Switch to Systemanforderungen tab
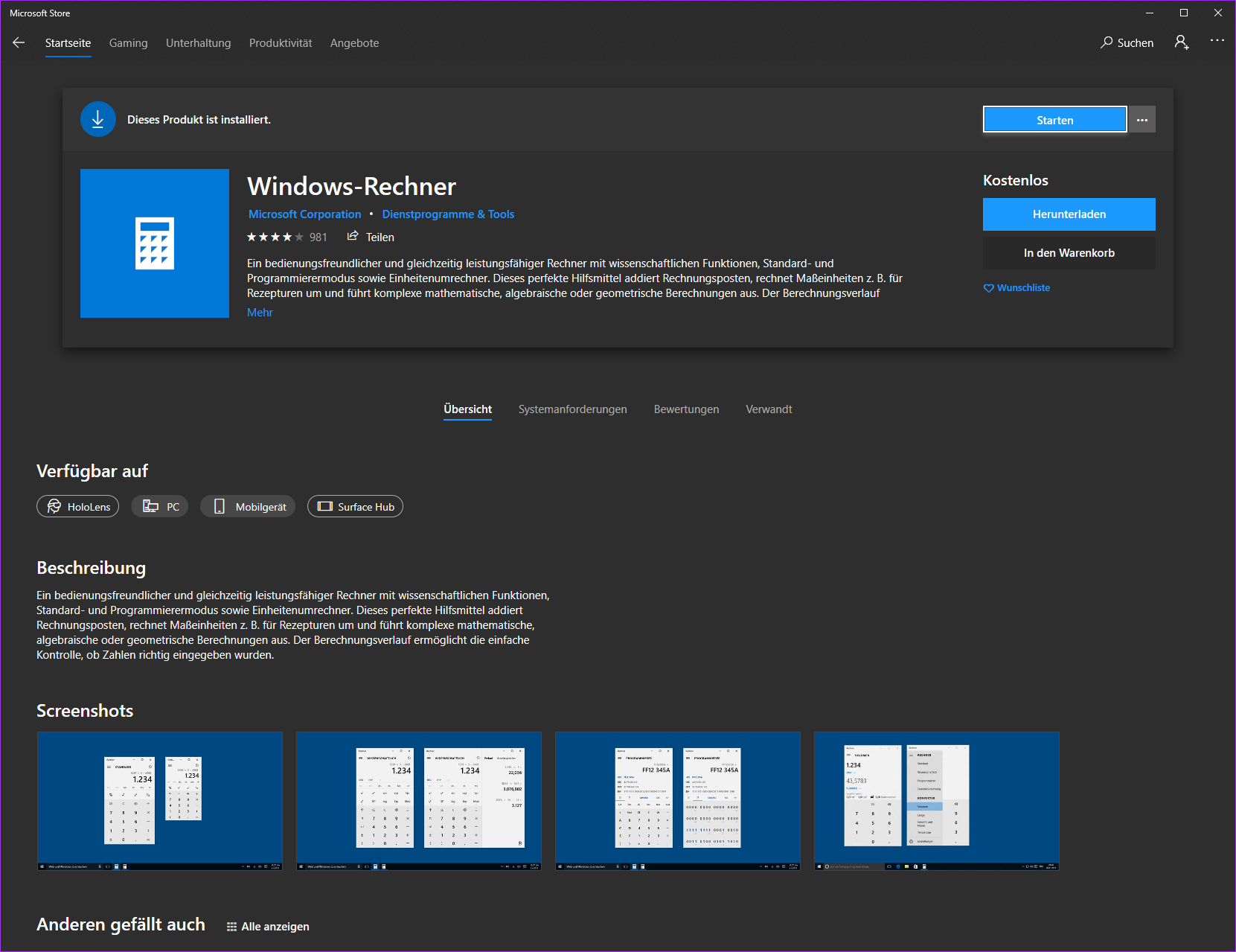The height and width of the screenshot is (952, 1236). point(572,409)
